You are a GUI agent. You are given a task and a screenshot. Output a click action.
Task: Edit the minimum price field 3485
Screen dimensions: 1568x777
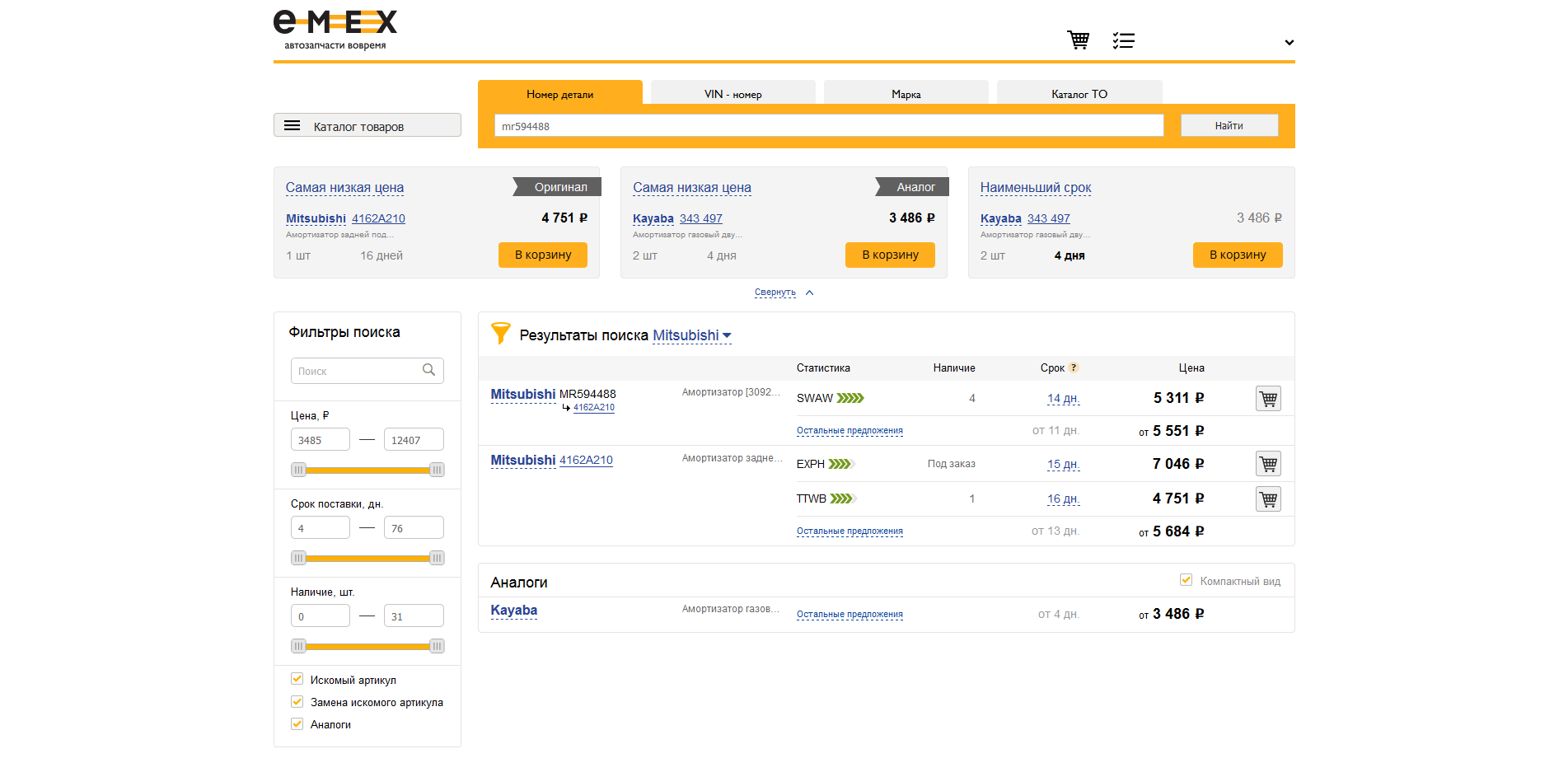pos(321,440)
